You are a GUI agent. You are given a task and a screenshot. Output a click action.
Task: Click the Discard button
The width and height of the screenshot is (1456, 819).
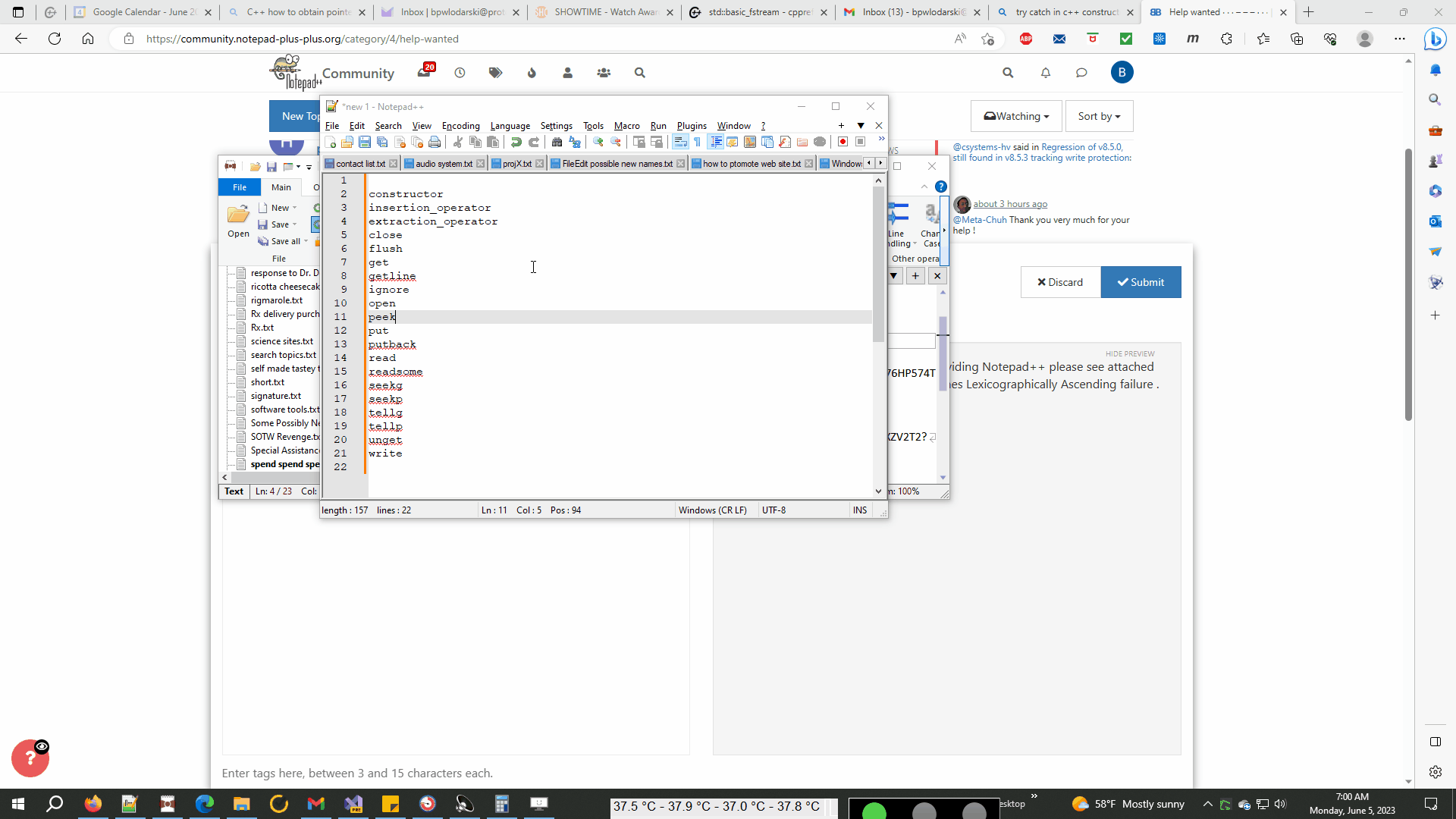[x=1060, y=282]
